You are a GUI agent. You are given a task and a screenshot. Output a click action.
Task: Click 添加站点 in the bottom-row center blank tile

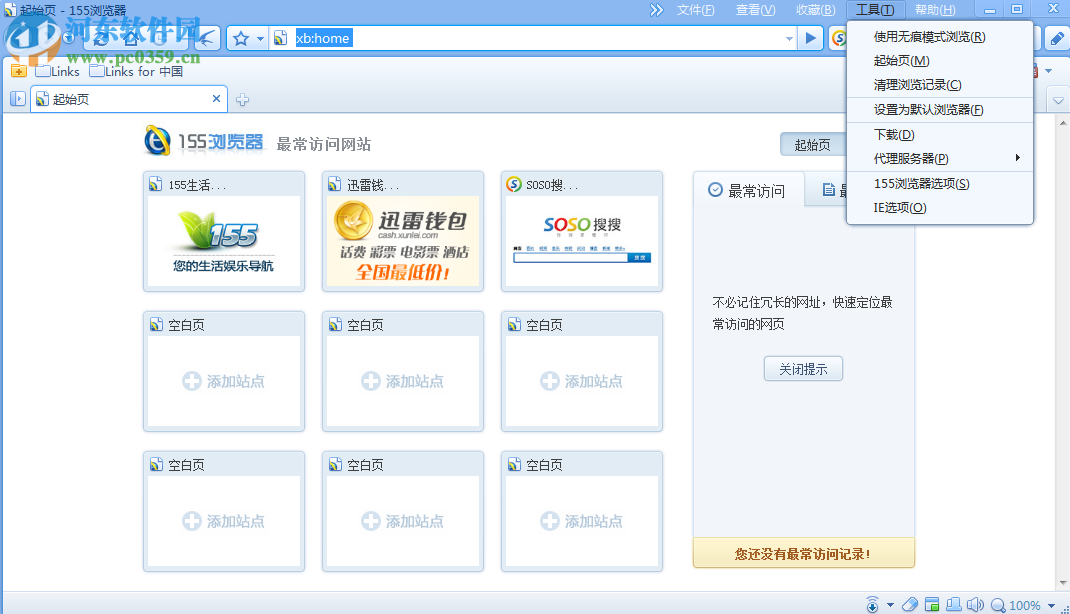point(403,521)
